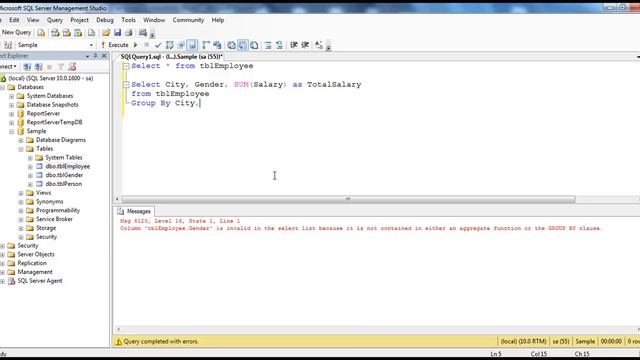Open the Object Explorer window position menu
This screenshot has width=640, height=360.
coord(87,56)
